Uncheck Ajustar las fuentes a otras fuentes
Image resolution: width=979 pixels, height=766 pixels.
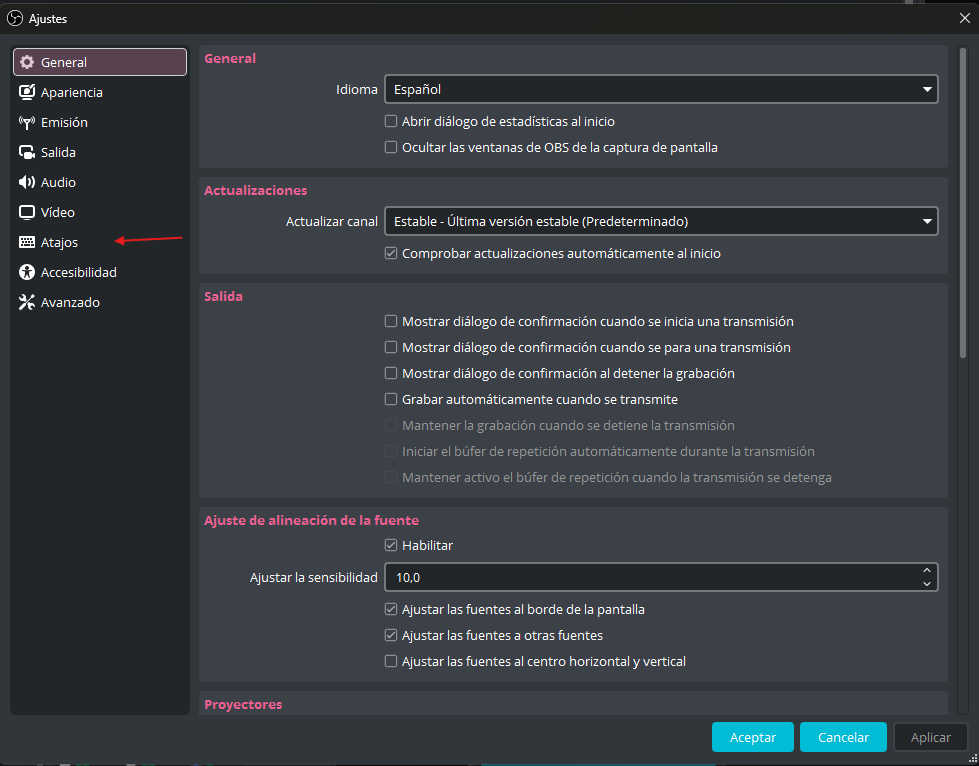click(391, 636)
